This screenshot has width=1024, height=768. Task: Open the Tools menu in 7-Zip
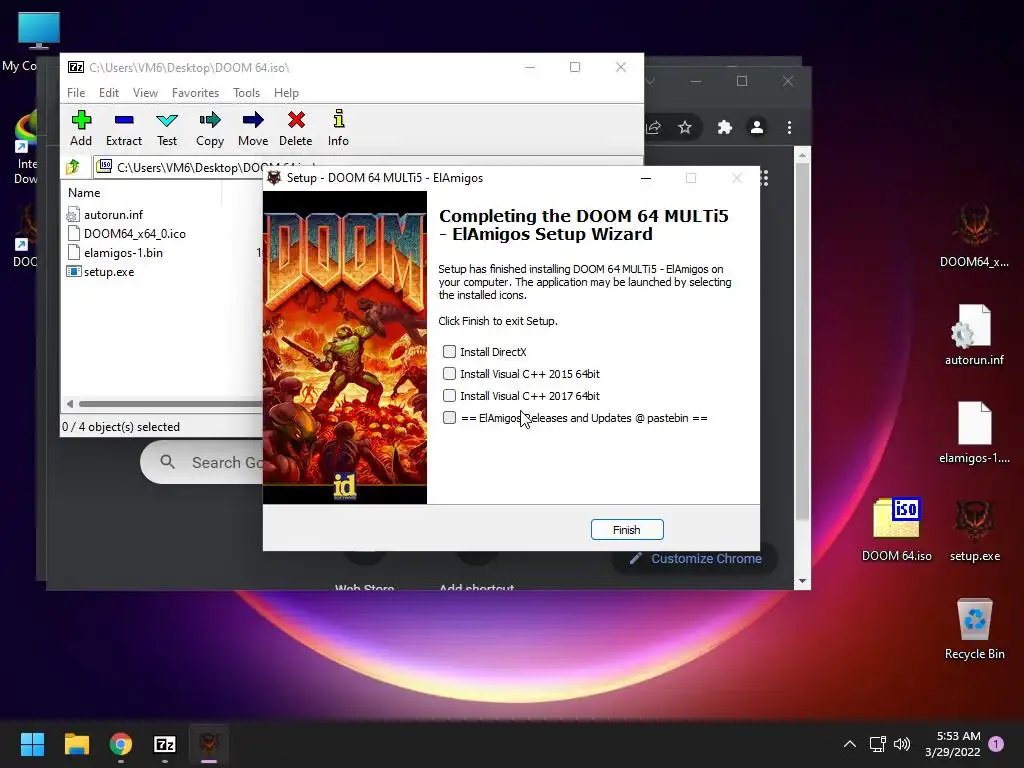point(246,93)
